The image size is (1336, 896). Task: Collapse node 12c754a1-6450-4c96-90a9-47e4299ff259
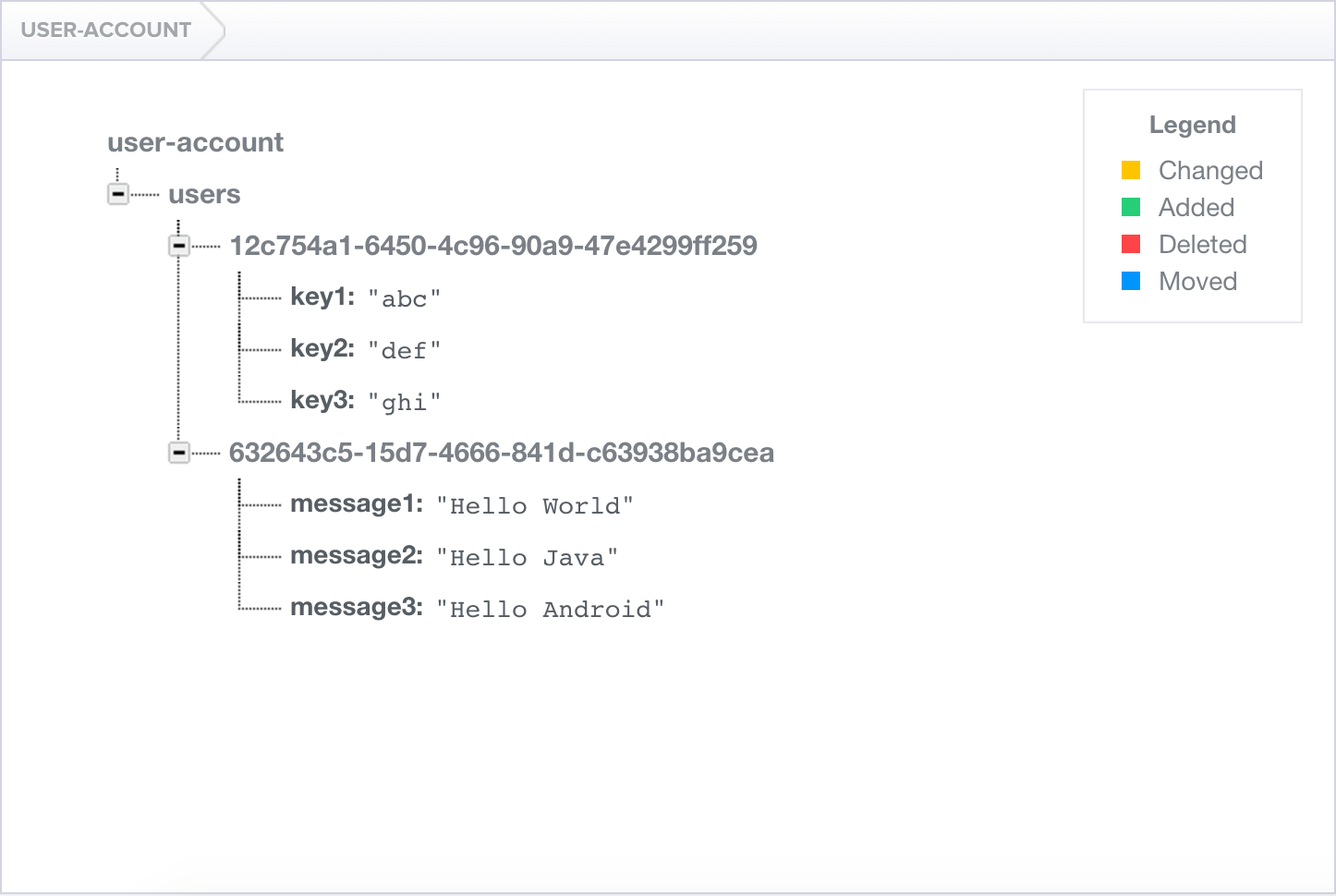[177, 246]
